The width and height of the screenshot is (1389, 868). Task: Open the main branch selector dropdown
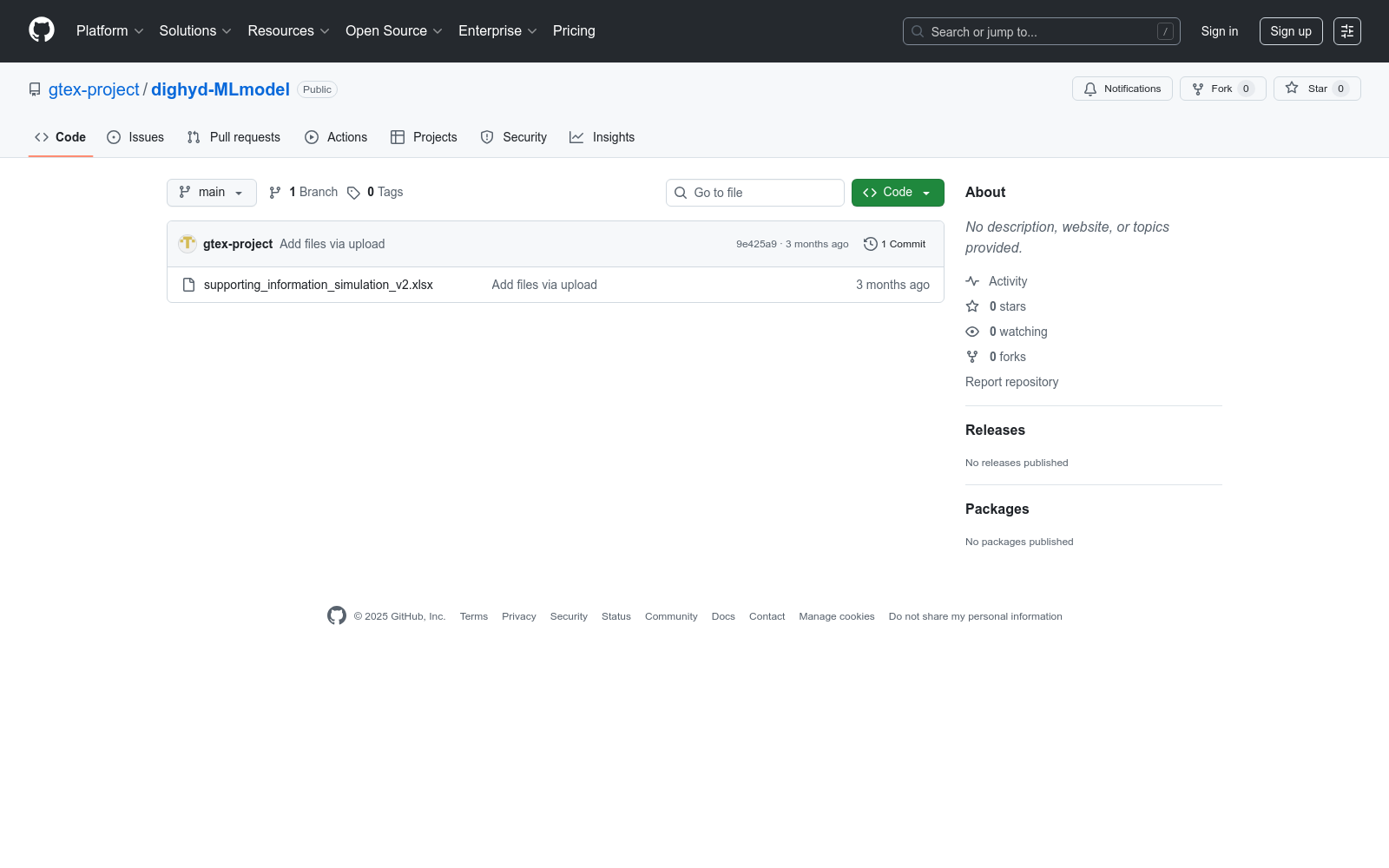pyautogui.click(x=212, y=193)
